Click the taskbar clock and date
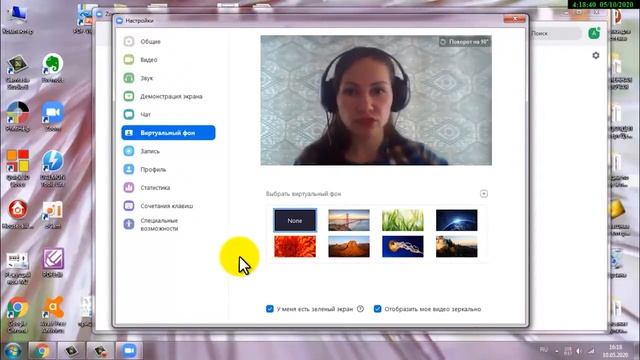 [615, 351]
